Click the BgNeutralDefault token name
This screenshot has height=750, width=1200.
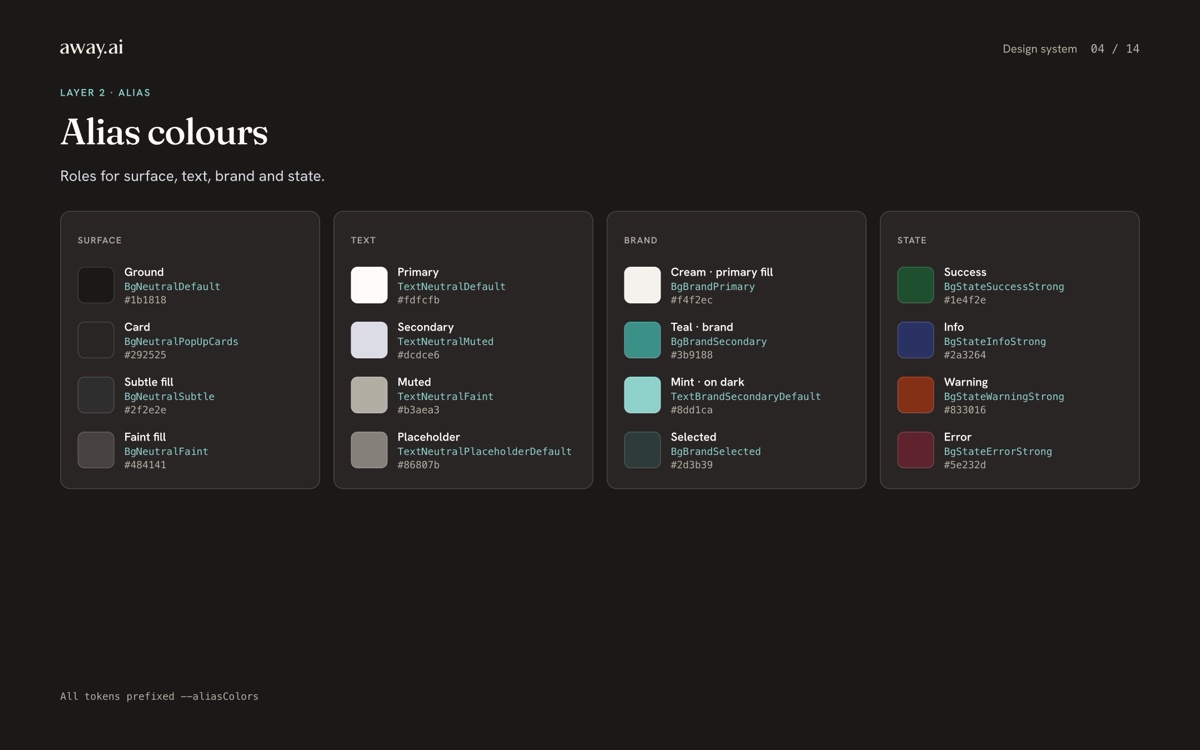(172, 287)
